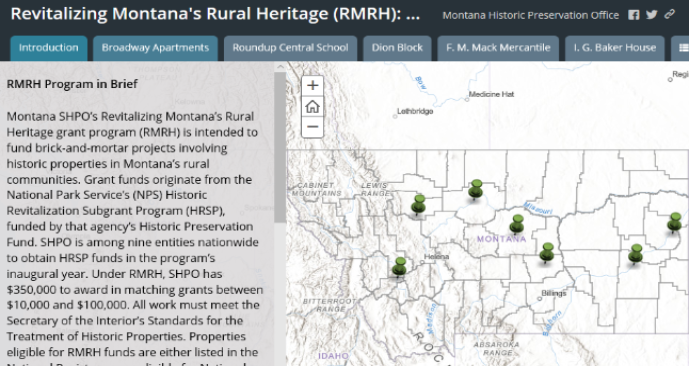
Task: Select the easternmost green pin at map edge
Action: (x=675, y=222)
